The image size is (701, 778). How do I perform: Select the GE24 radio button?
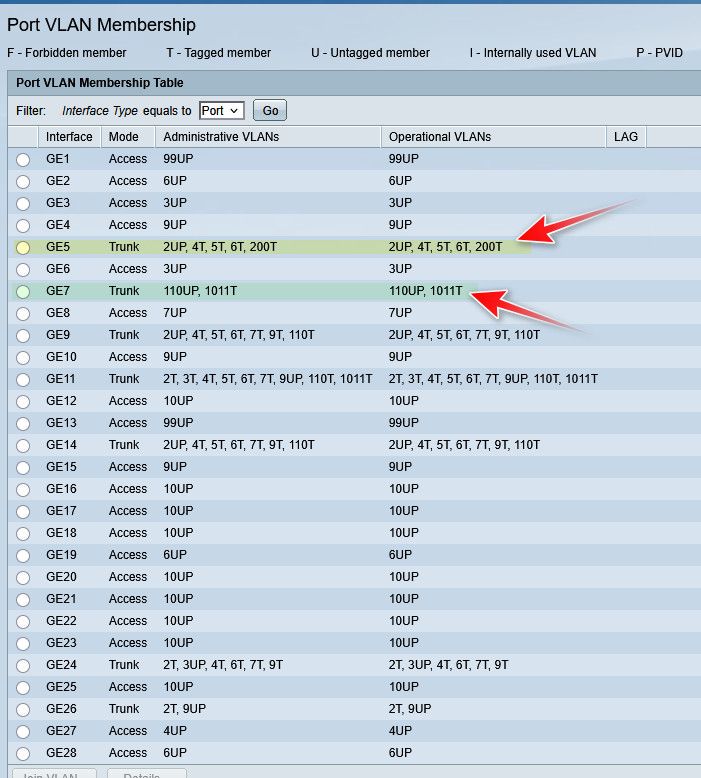[x=23, y=665]
